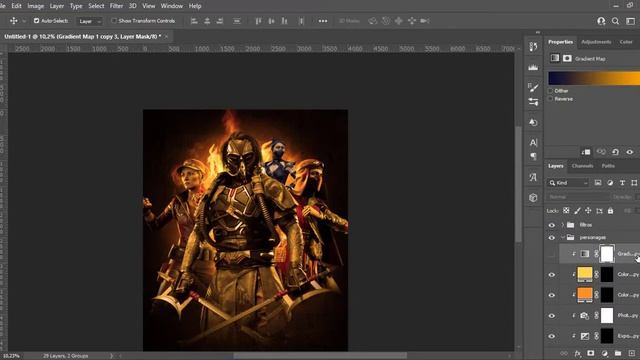Image resolution: width=640 pixels, height=360 pixels.
Task: Hide the Exposure layer
Action: (x=551, y=336)
